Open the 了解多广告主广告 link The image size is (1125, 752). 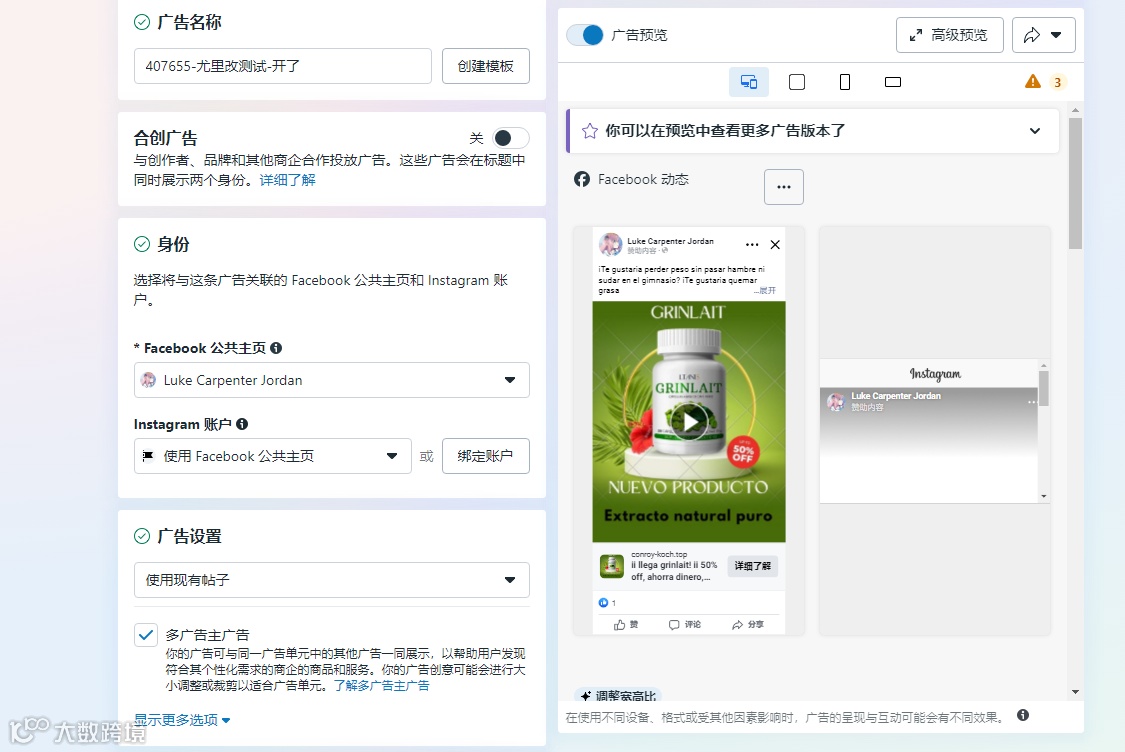(381, 686)
